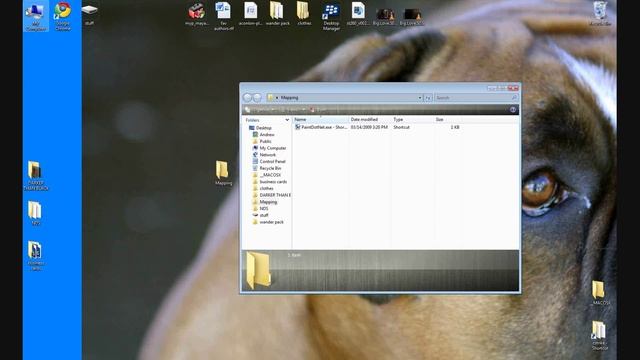
Task: Open the Views dropdown in the Explorer toolbar
Action: (293, 110)
